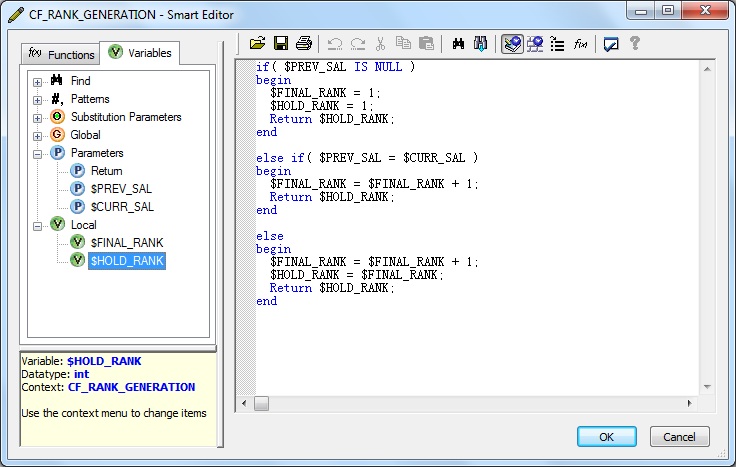Click the Context 'CF_RANK_GENERATION' value

click(131, 387)
